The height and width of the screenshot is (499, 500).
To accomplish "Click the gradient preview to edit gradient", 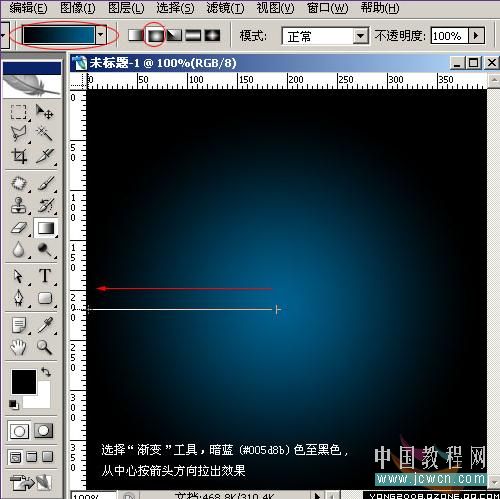I will click(59, 35).
